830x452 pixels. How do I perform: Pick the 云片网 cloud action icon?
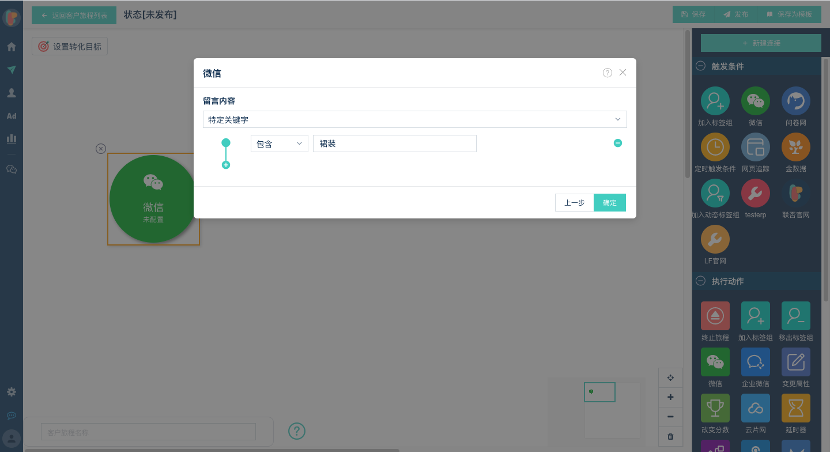click(x=755, y=408)
